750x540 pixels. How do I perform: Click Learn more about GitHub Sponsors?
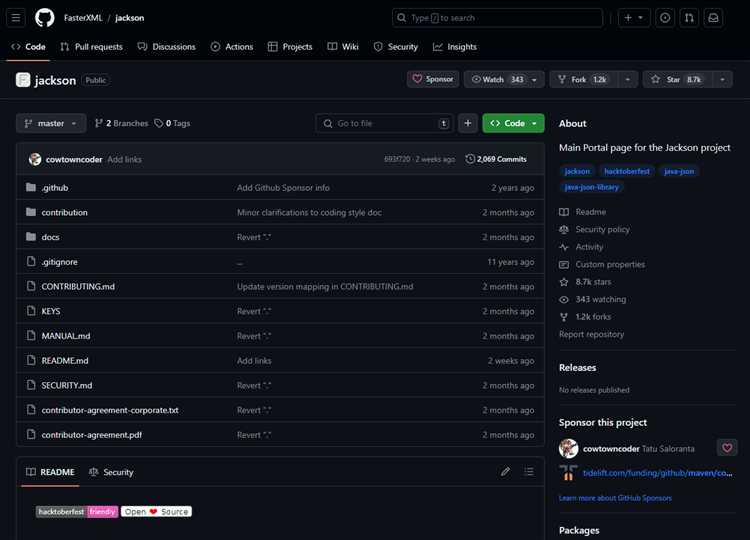[615, 498]
